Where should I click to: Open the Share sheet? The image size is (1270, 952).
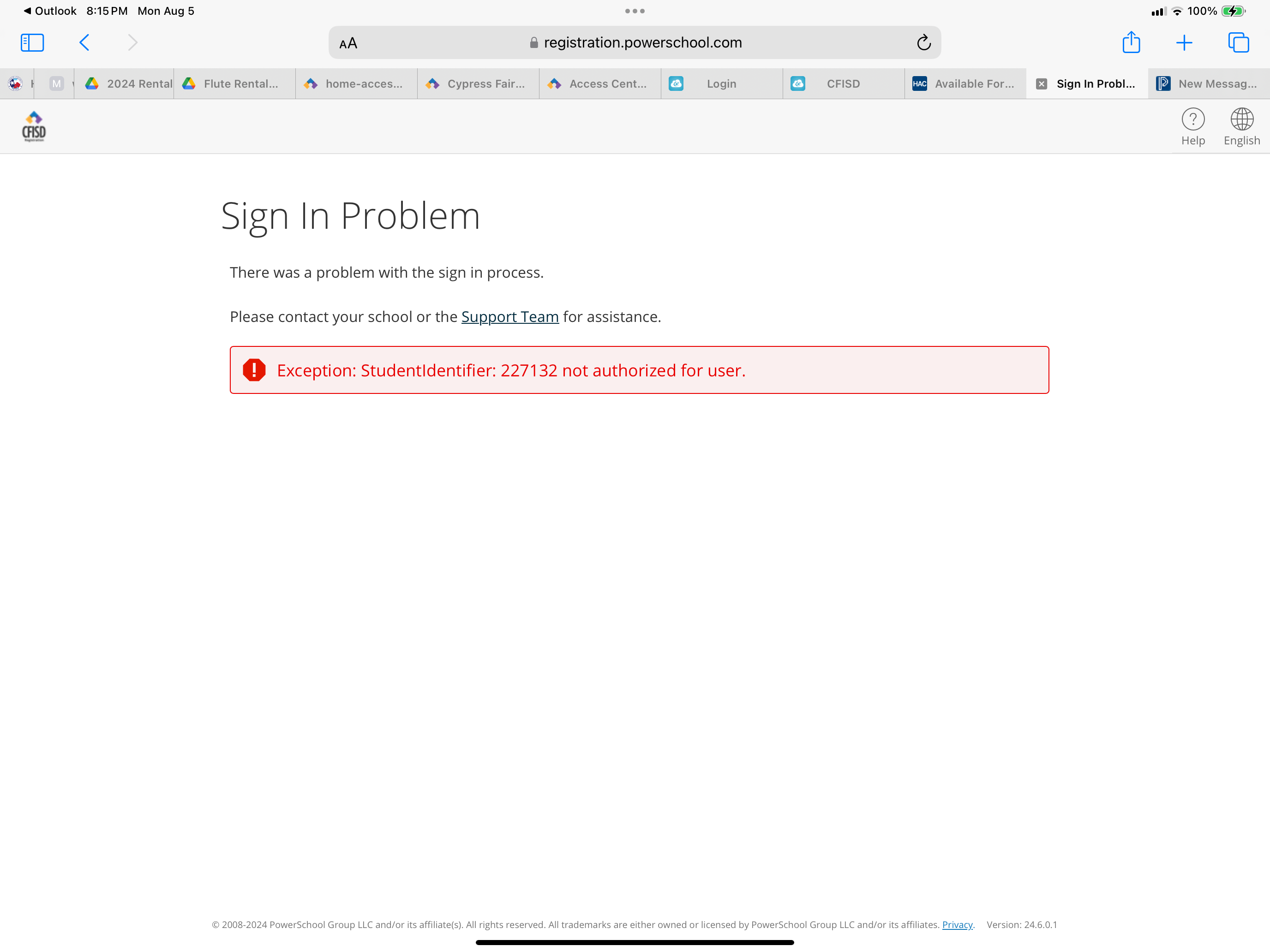1131,42
